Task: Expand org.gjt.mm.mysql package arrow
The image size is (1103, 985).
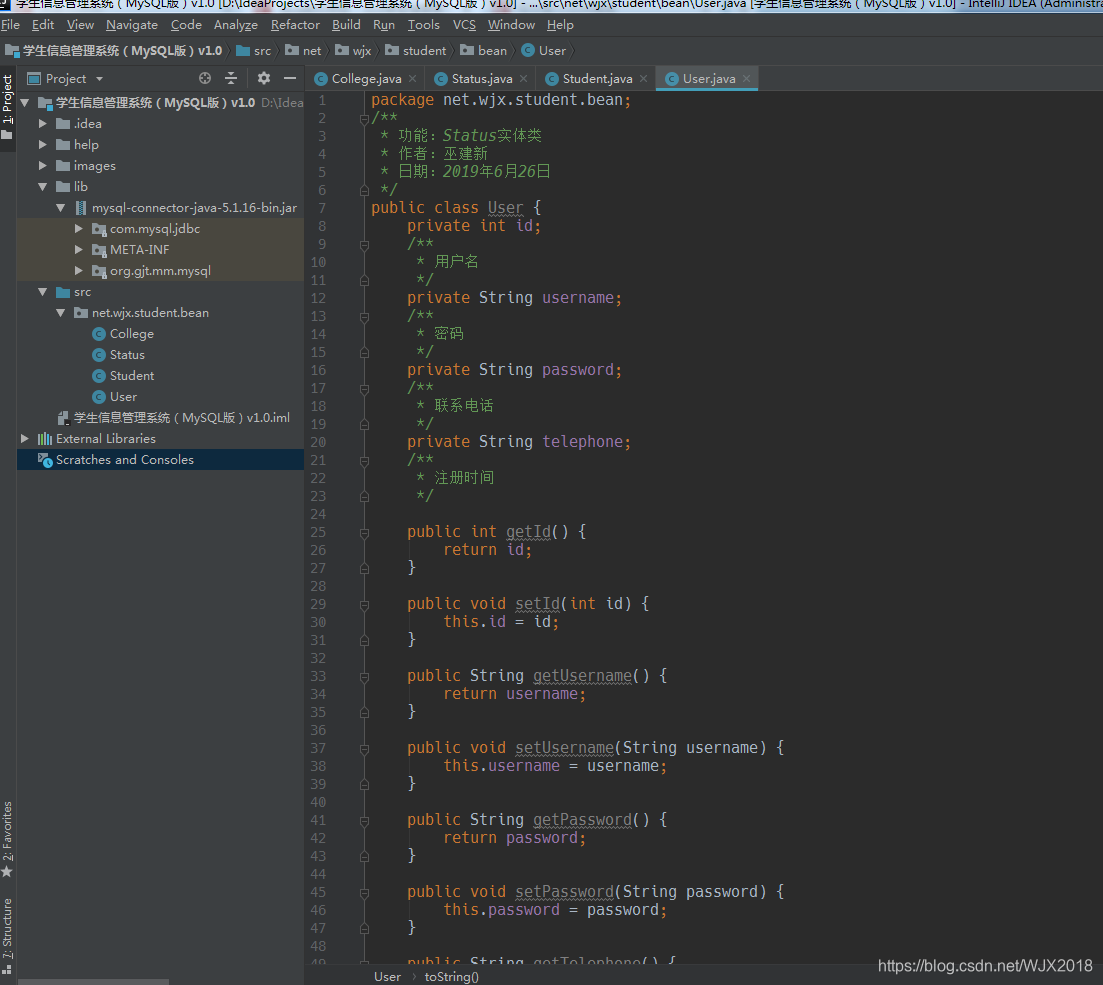Action: click(79, 271)
